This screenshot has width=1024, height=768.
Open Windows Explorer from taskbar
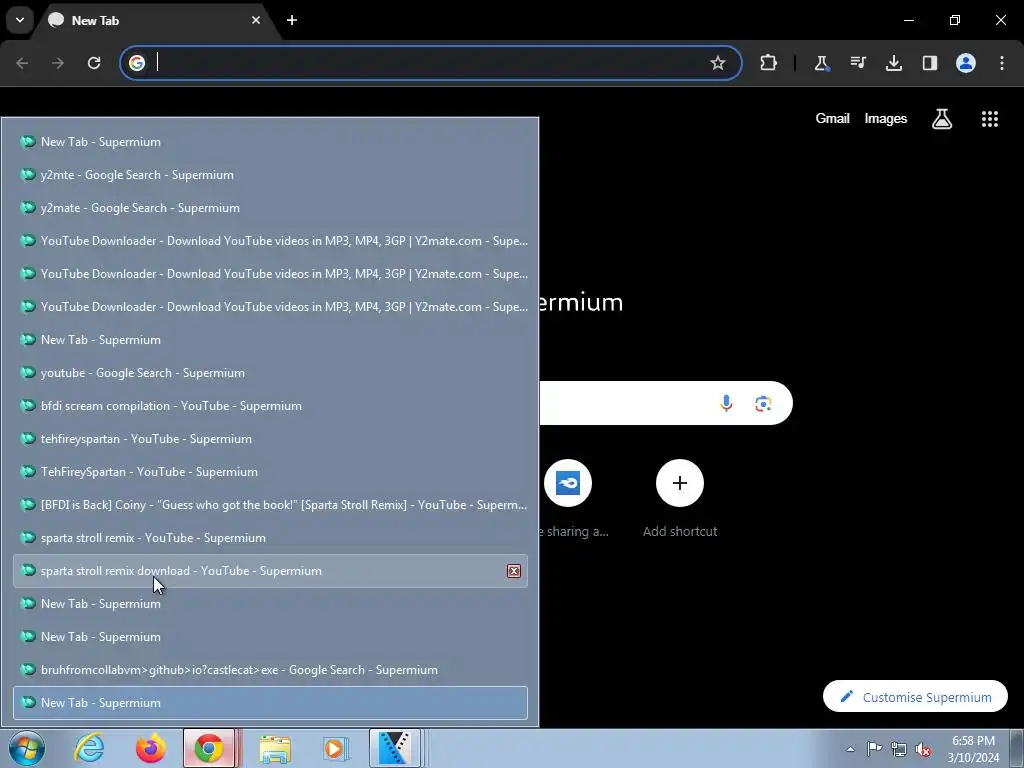click(275, 748)
